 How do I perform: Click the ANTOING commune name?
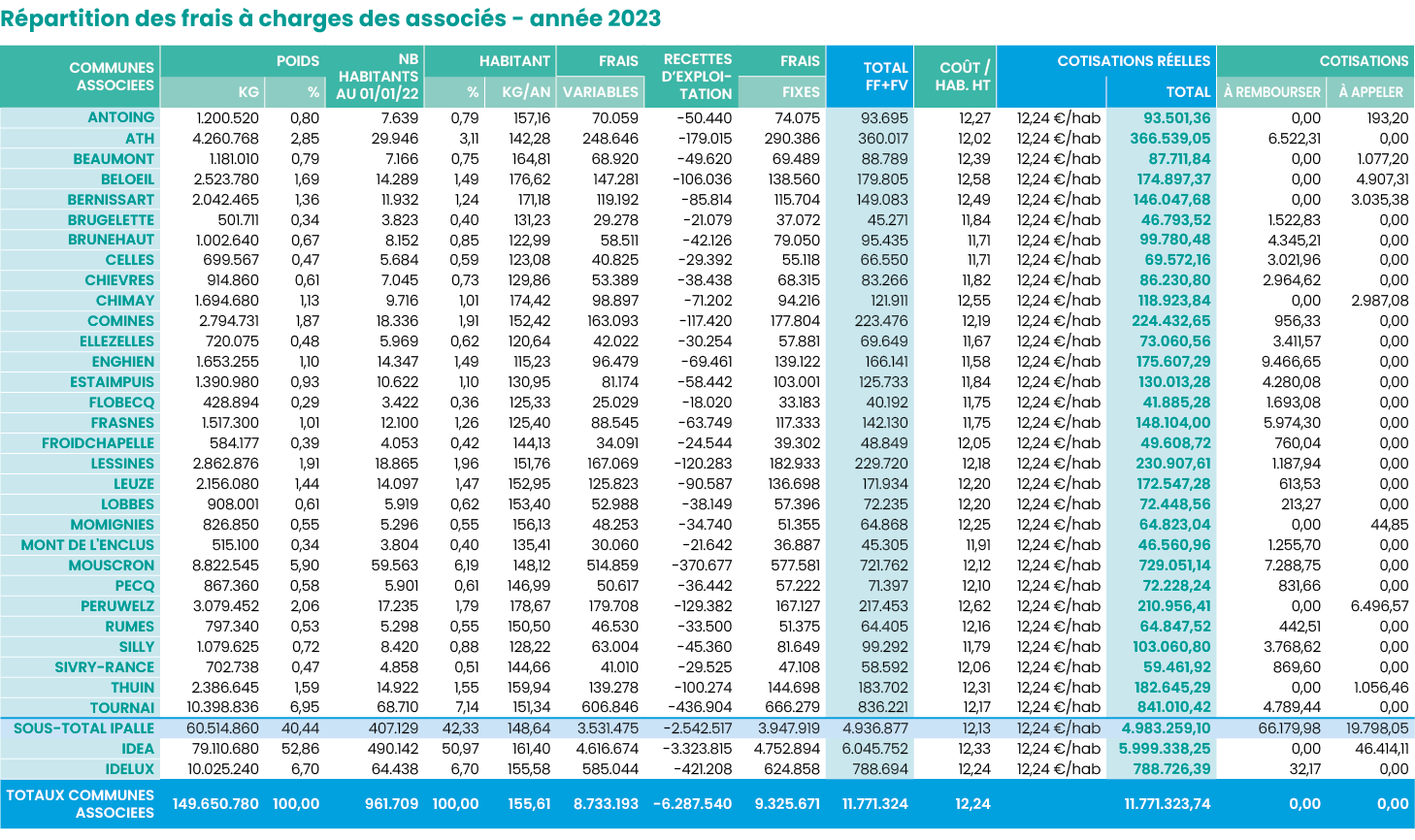[x=120, y=117]
